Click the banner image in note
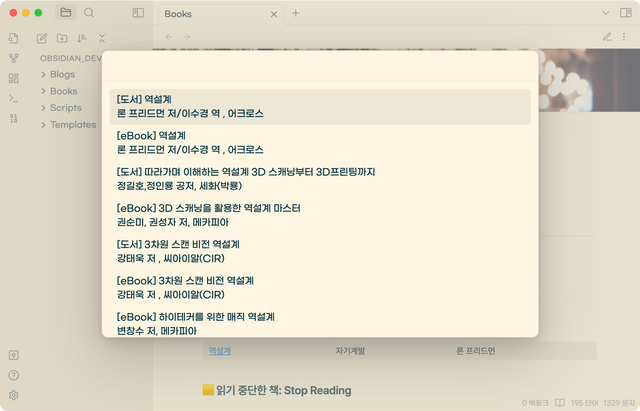Viewport: 640px width, 411px height. point(589,80)
